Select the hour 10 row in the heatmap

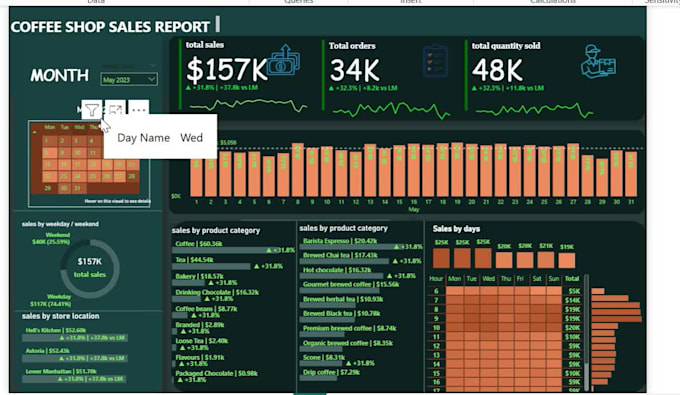[504, 327]
